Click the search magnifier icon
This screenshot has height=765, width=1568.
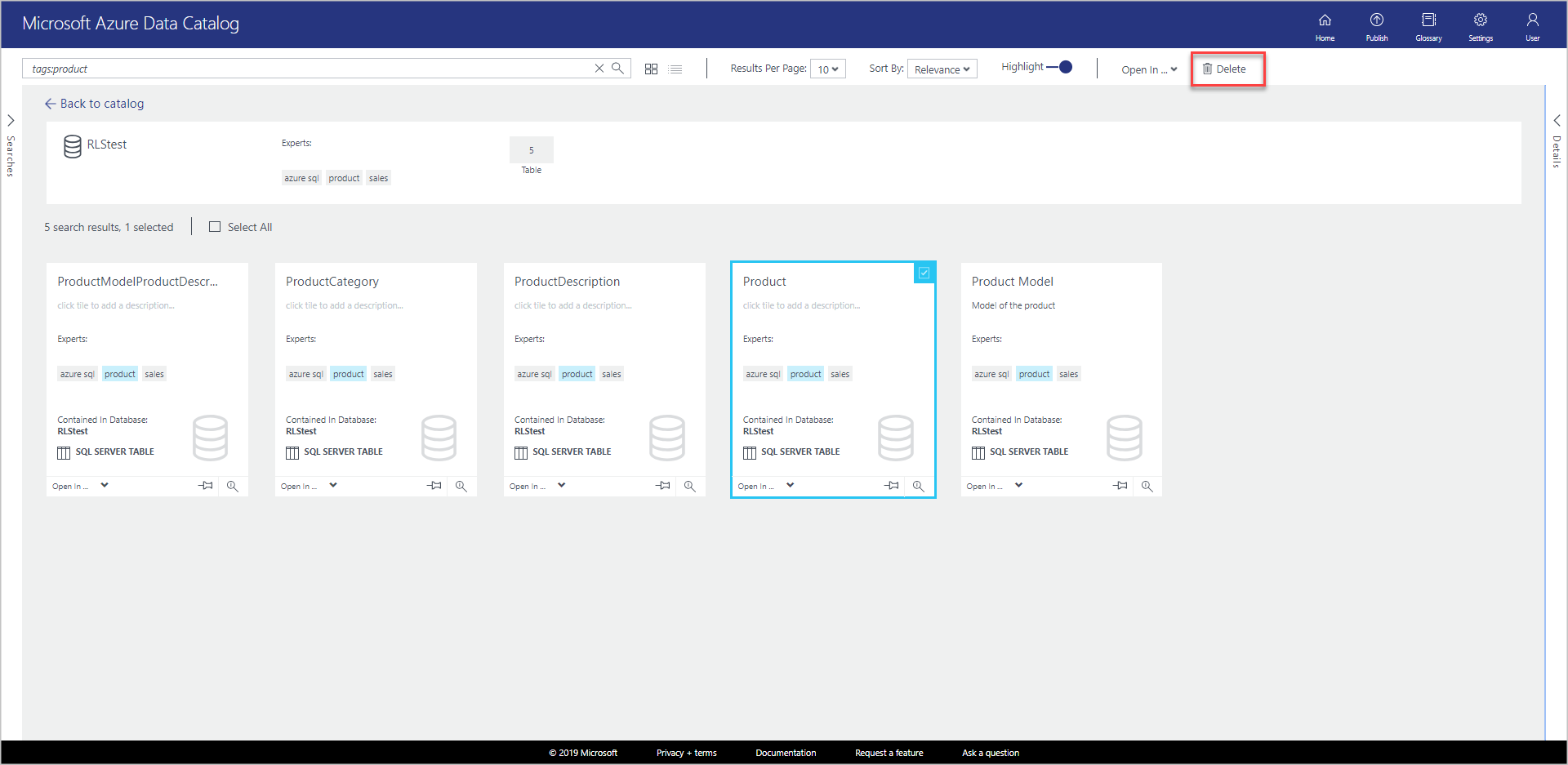coord(618,69)
